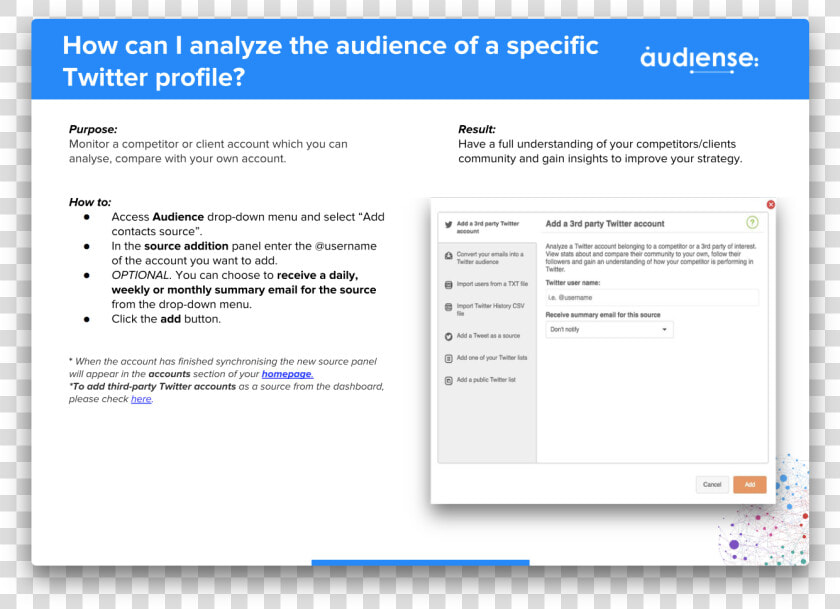Click the Twitter bird icon in the dialog sidebar

point(448,224)
